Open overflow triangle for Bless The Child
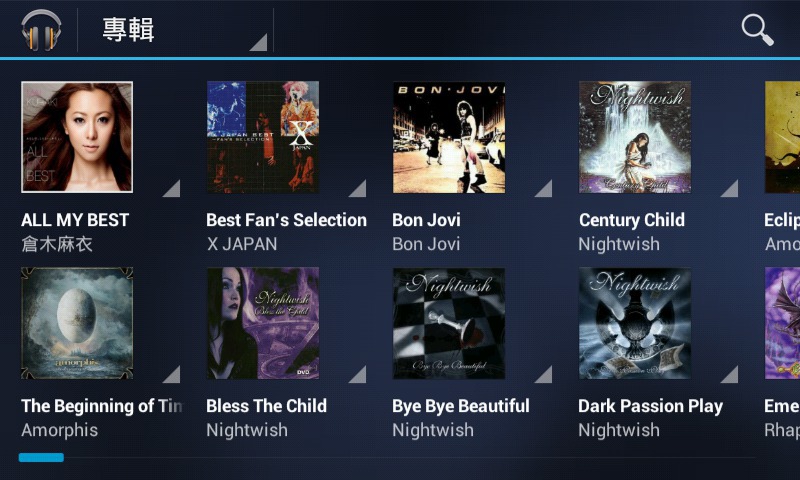 point(358,374)
